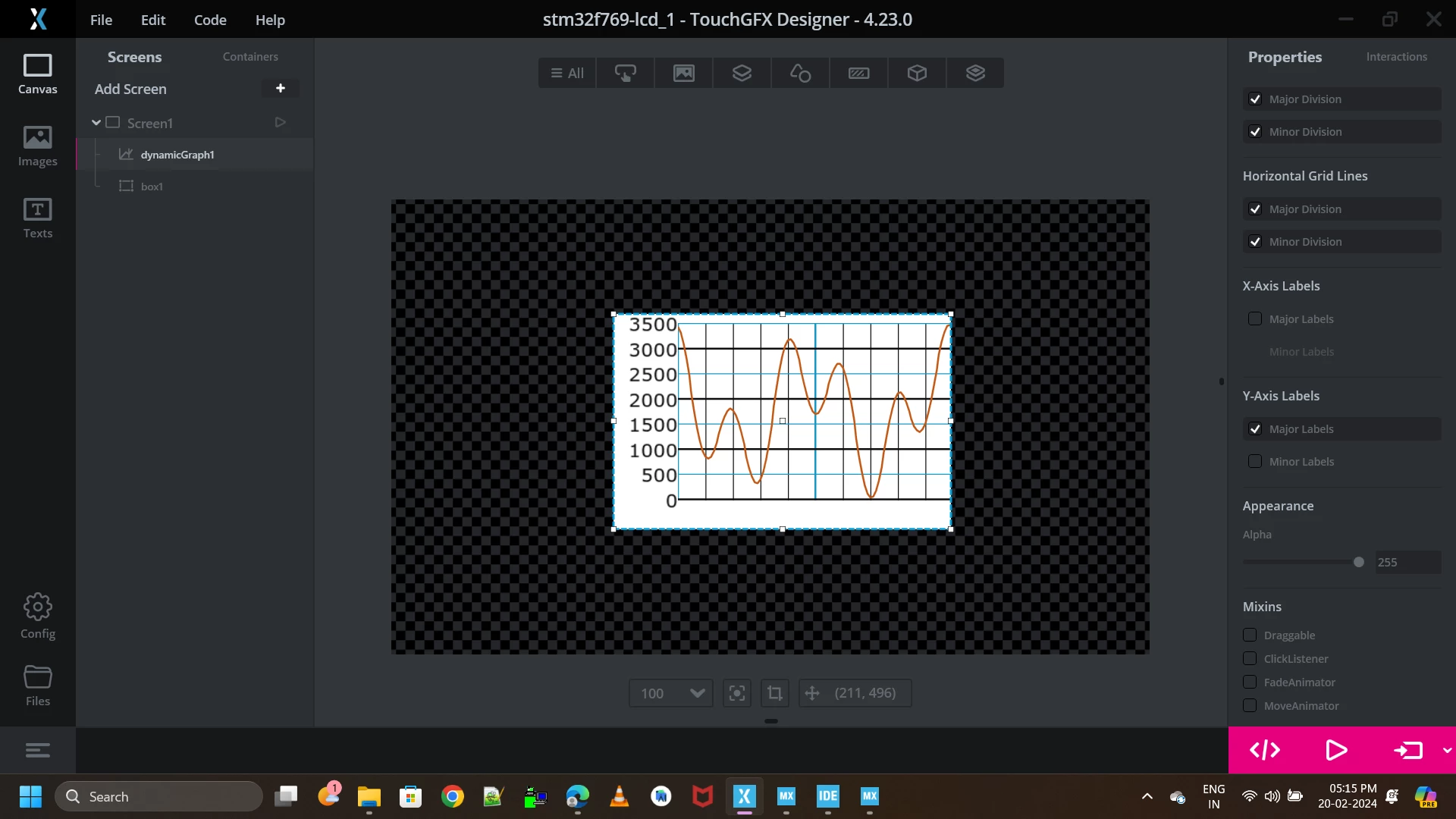Image resolution: width=1456 pixels, height=819 pixels.
Task: Open the Code menu
Action: (210, 20)
